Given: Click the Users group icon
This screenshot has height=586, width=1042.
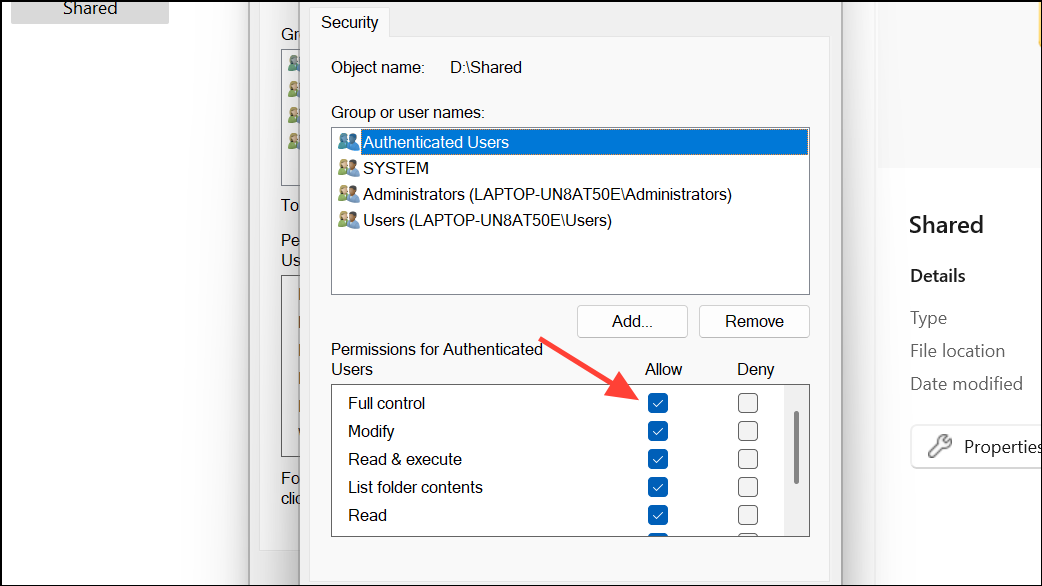Looking at the screenshot, I should (348, 220).
